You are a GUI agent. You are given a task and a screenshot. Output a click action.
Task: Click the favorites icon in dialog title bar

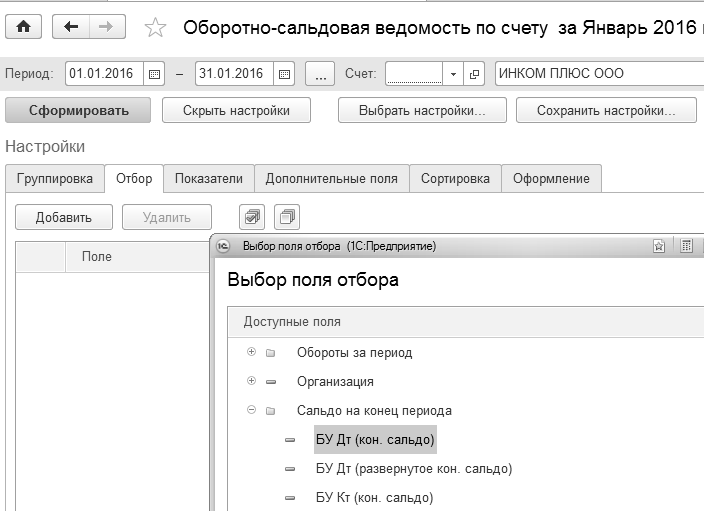(x=660, y=245)
